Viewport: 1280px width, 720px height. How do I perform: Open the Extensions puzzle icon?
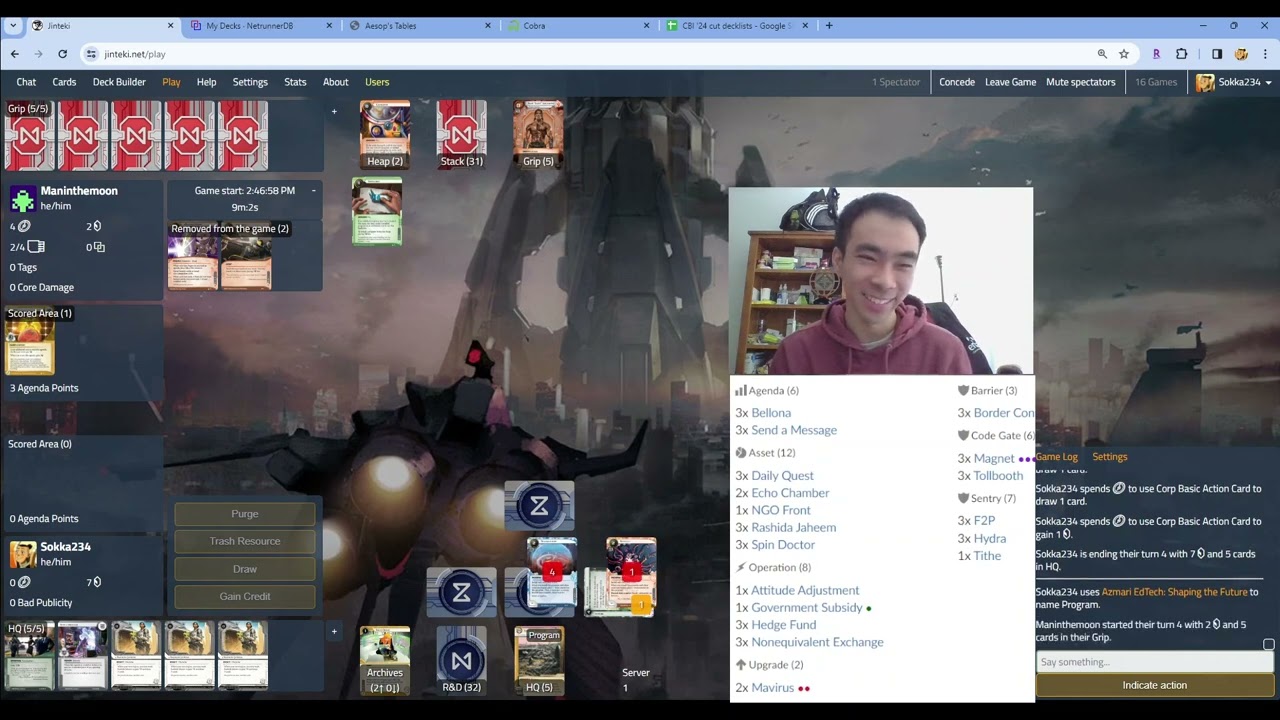tap(1181, 54)
